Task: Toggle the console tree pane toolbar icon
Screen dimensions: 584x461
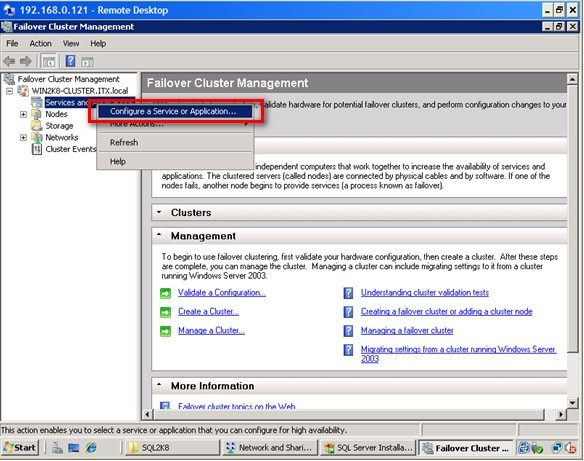Action: point(49,61)
